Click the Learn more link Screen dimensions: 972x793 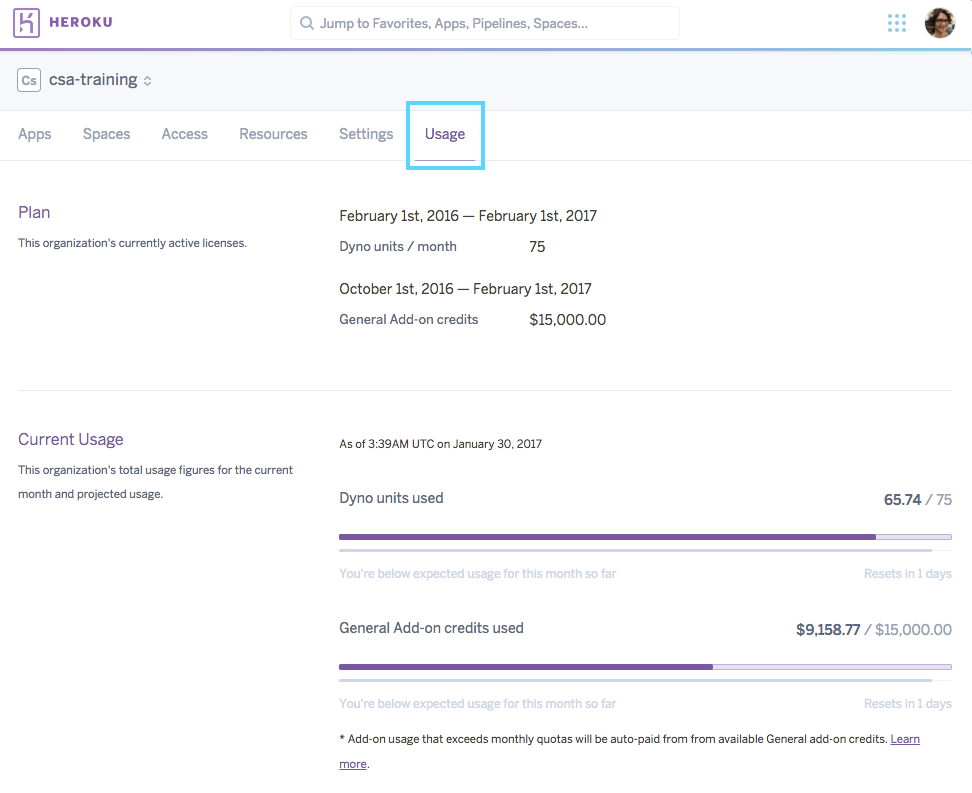click(905, 739)
